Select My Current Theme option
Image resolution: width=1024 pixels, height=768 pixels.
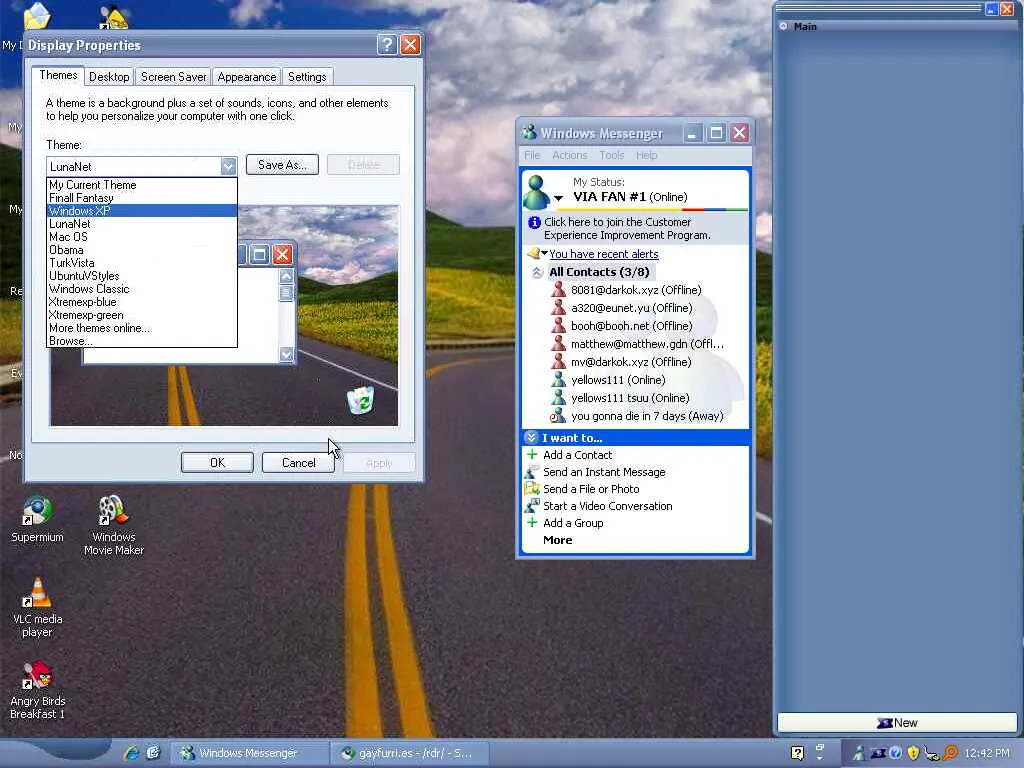click(x=142, y=185)
